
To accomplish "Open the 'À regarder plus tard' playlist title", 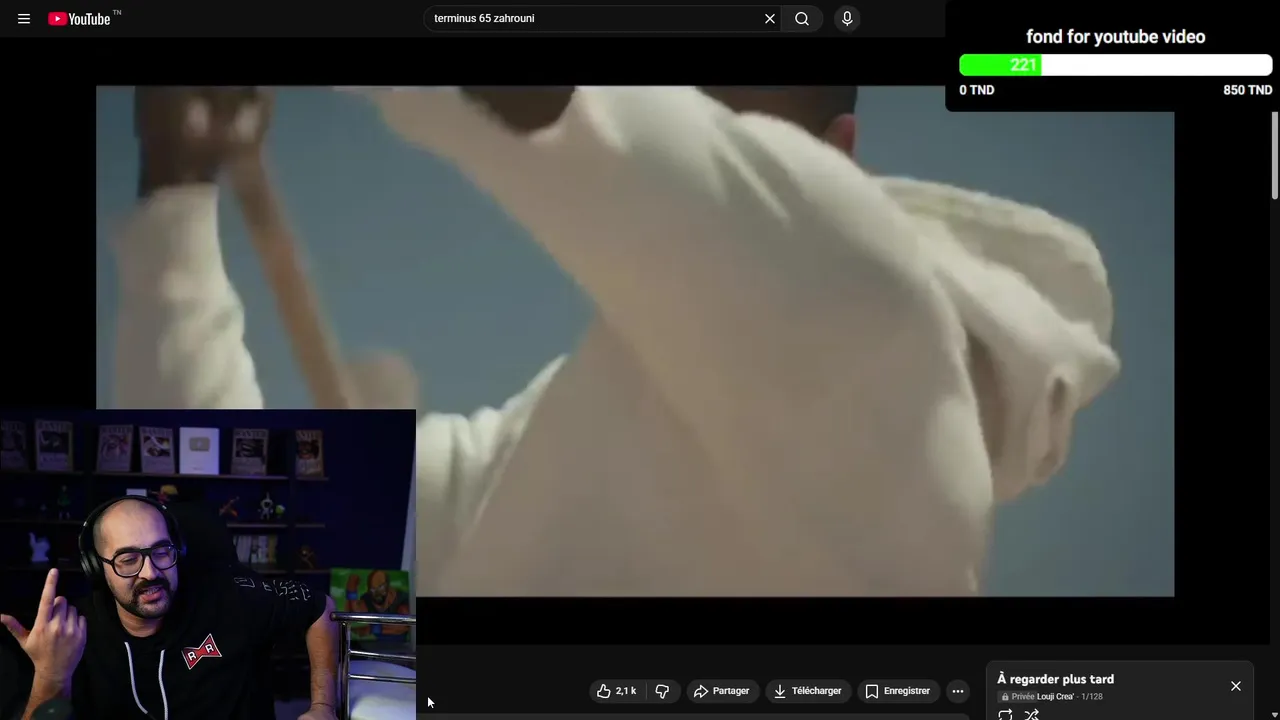I will coord(1055,679).
